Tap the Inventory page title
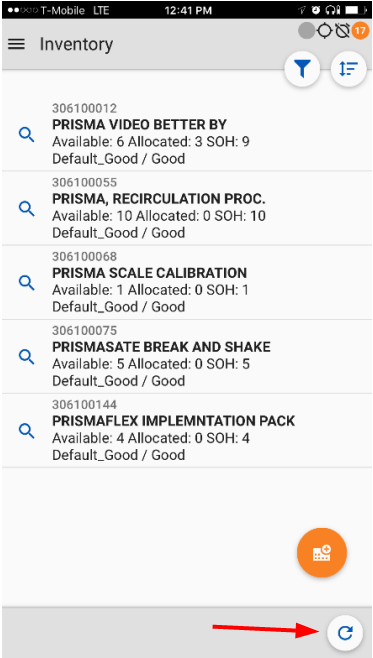This screenshot has height=658, width=373. (x=76, y=44)
